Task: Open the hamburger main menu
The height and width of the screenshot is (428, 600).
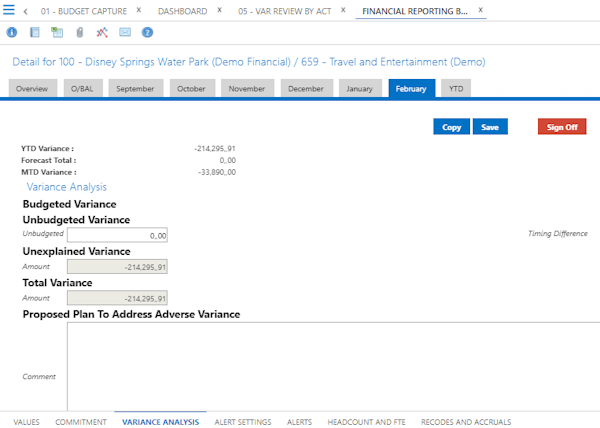Action: (9, 11)
